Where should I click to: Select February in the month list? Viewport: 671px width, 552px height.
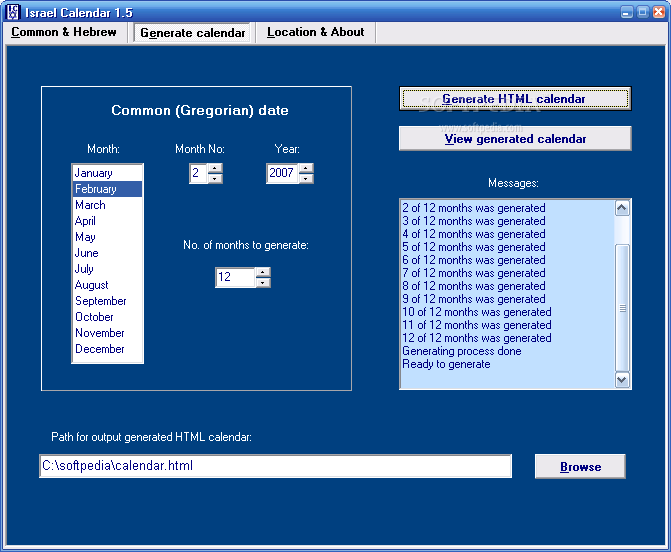pyautogui.click(x=107, y=189)
